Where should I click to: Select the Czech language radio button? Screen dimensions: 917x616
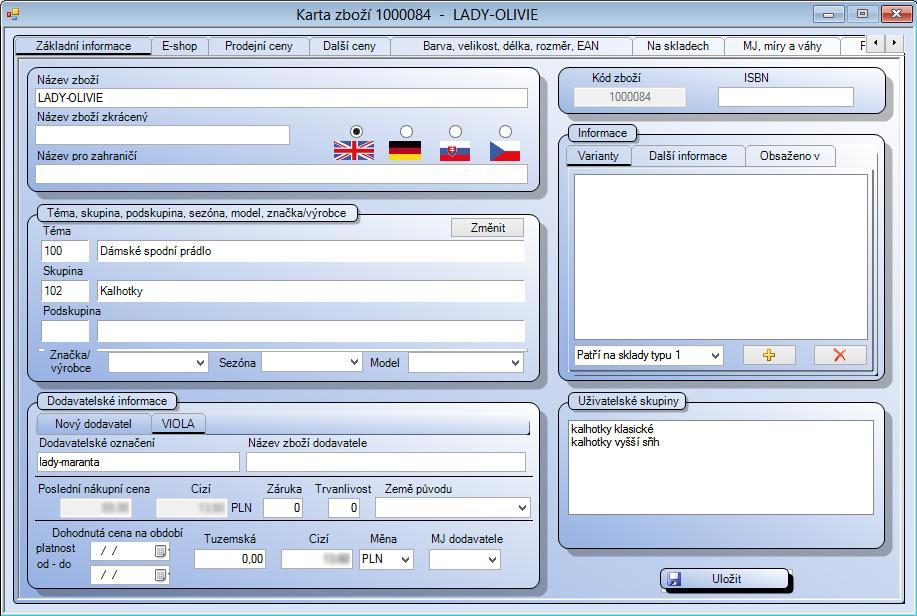pyautogui.click(x=505, y=131)
